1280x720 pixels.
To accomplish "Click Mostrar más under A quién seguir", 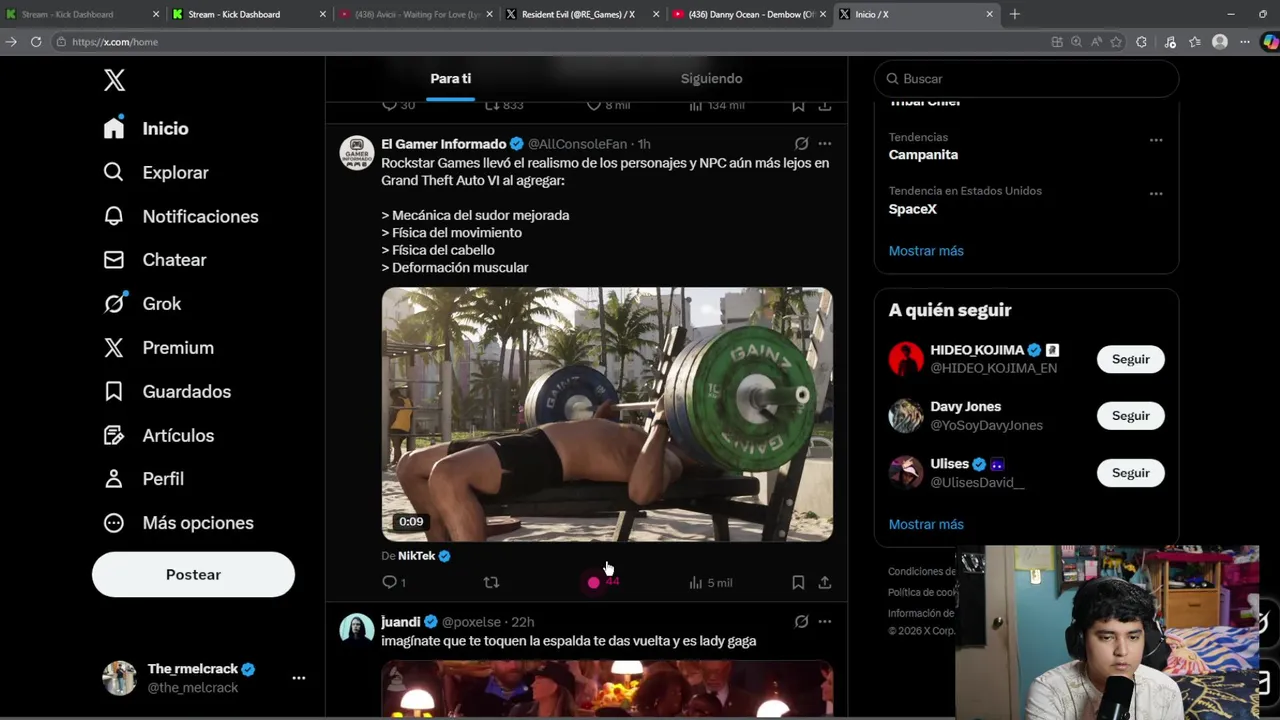I will pos(926,524).
